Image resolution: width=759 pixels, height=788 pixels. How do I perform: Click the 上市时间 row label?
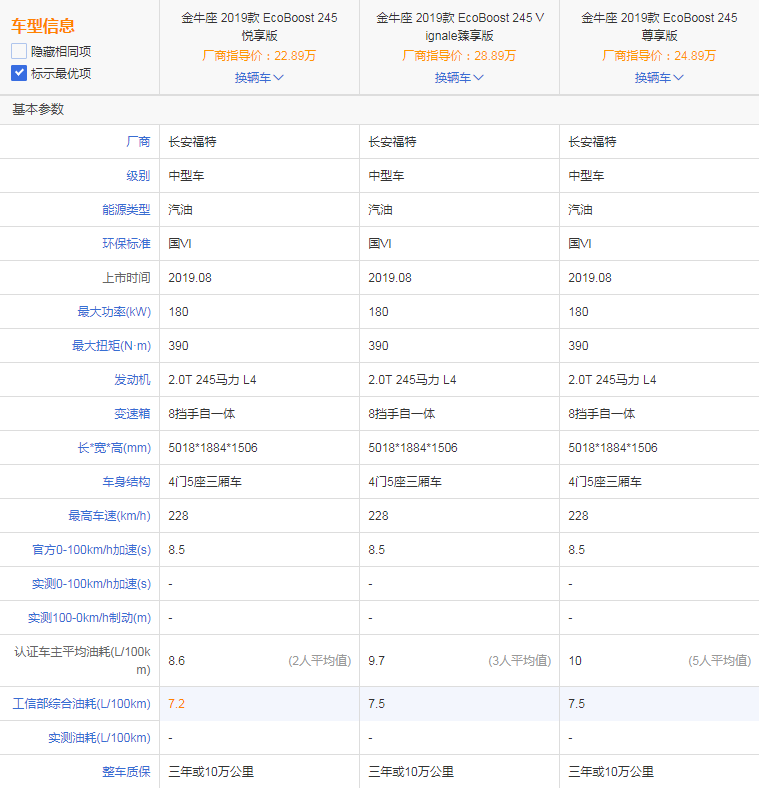pyautogui.click(x=126, y=277)
